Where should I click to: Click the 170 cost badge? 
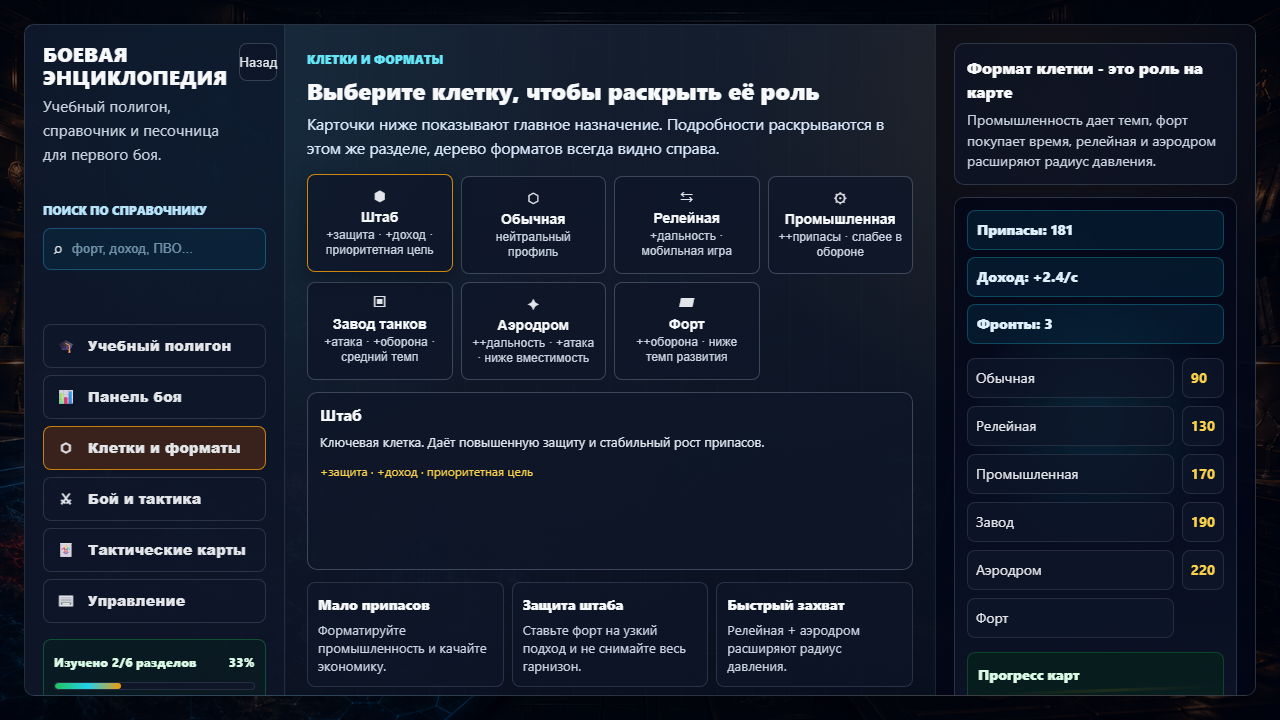[x=1203, y=474]
